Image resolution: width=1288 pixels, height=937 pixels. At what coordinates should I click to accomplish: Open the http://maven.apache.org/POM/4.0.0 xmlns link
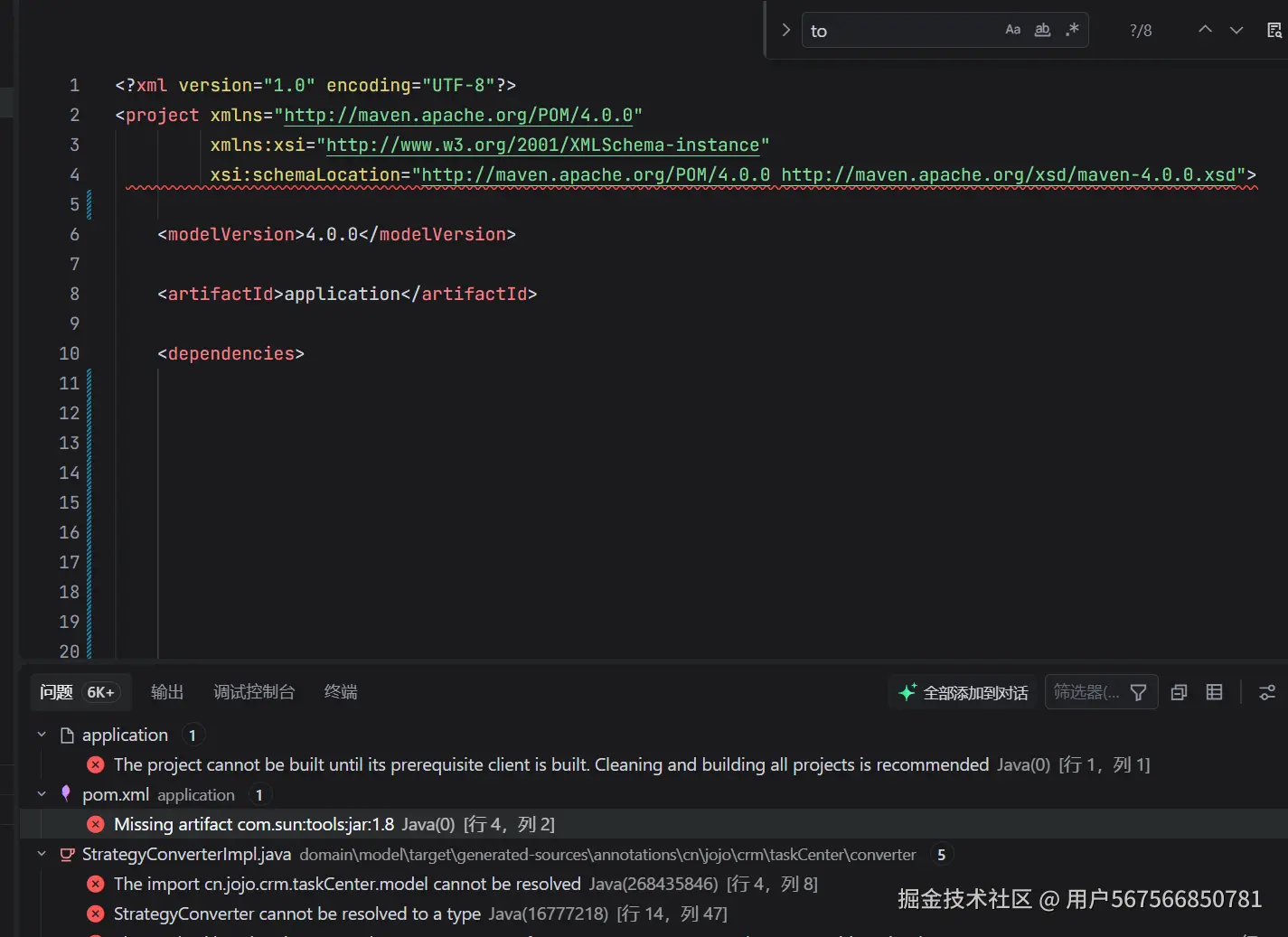(x=458, y=115)
